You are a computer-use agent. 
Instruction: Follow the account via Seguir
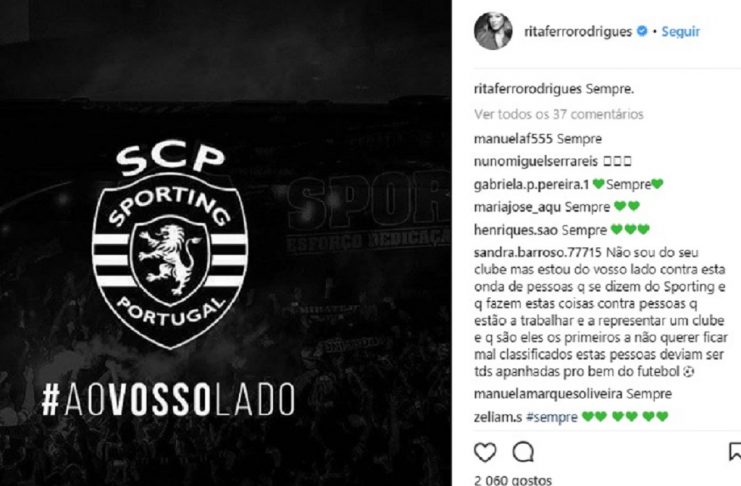click(681, 32)
